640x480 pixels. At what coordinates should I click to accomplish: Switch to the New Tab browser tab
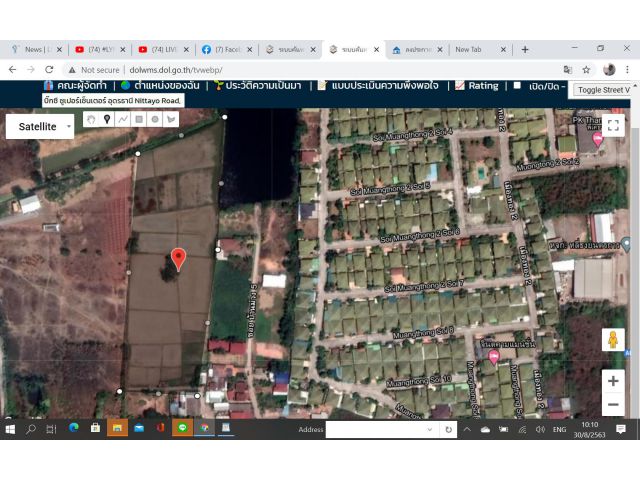468,49
